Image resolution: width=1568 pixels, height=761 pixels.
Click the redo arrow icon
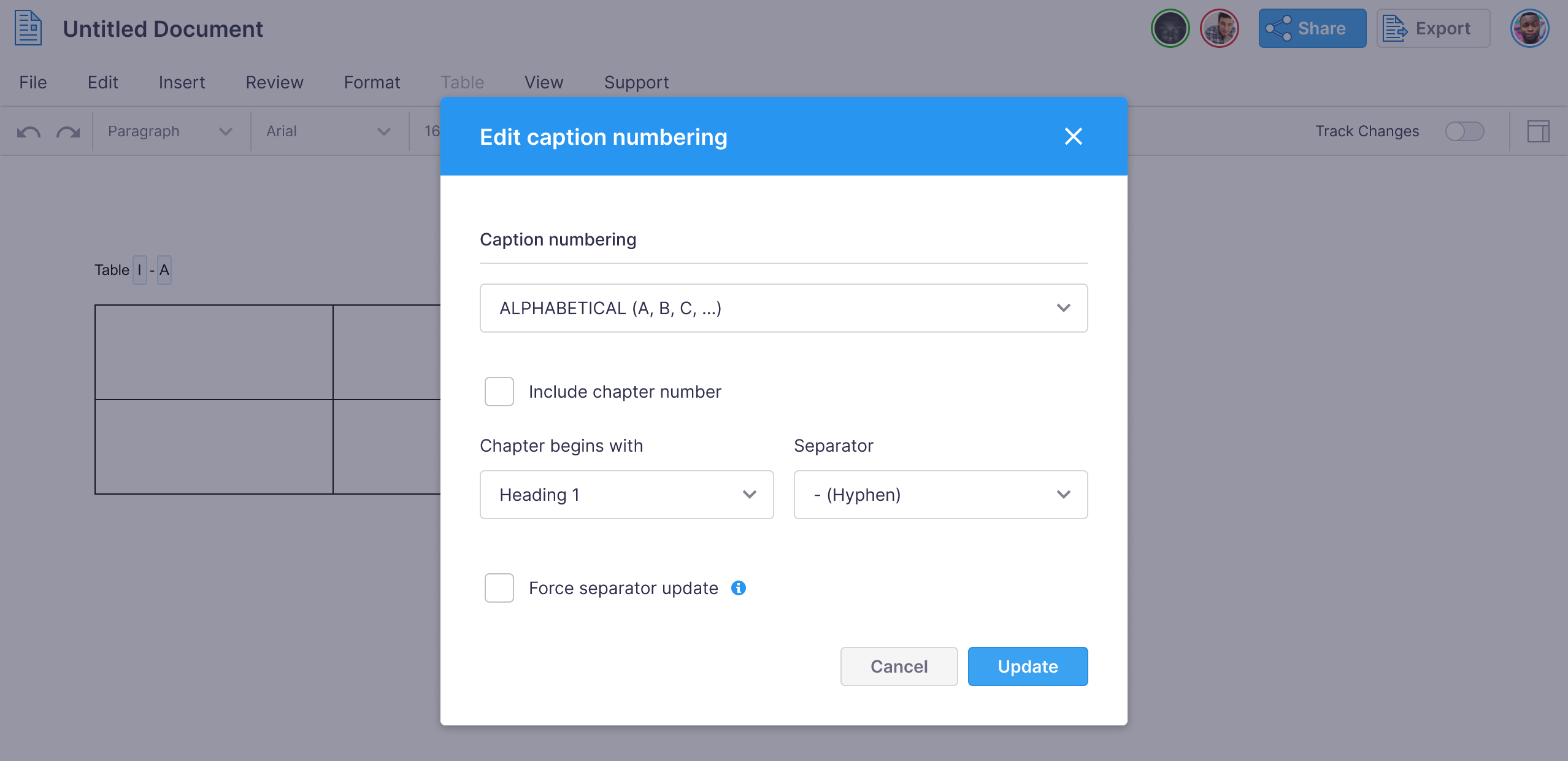68,132
